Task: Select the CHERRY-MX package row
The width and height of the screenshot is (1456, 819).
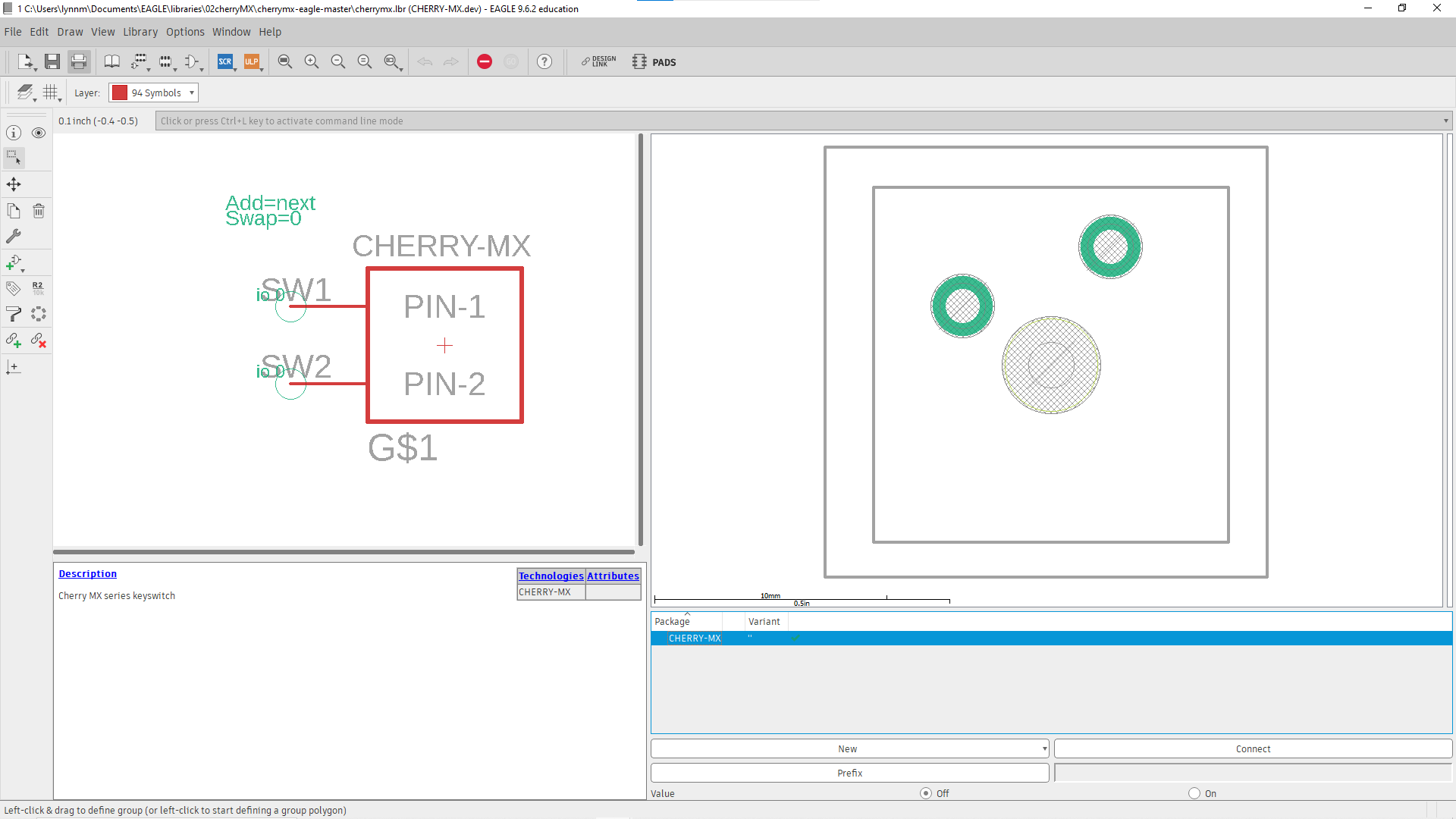Action: 1051,639
